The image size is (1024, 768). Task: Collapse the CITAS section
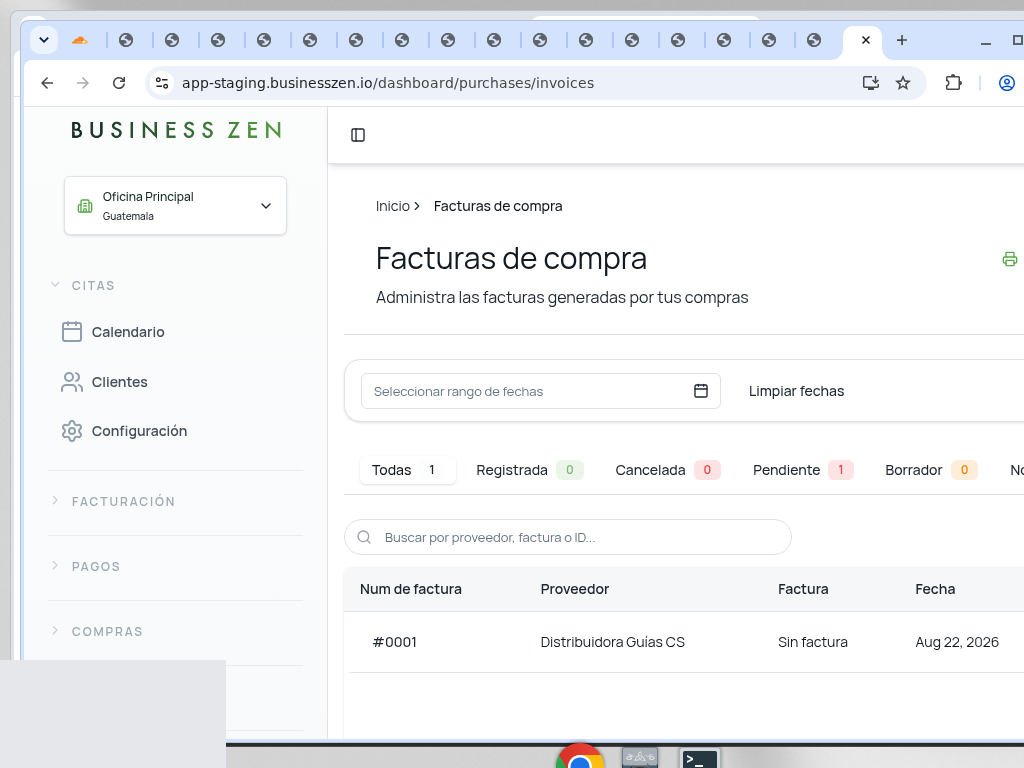(83, 285)
